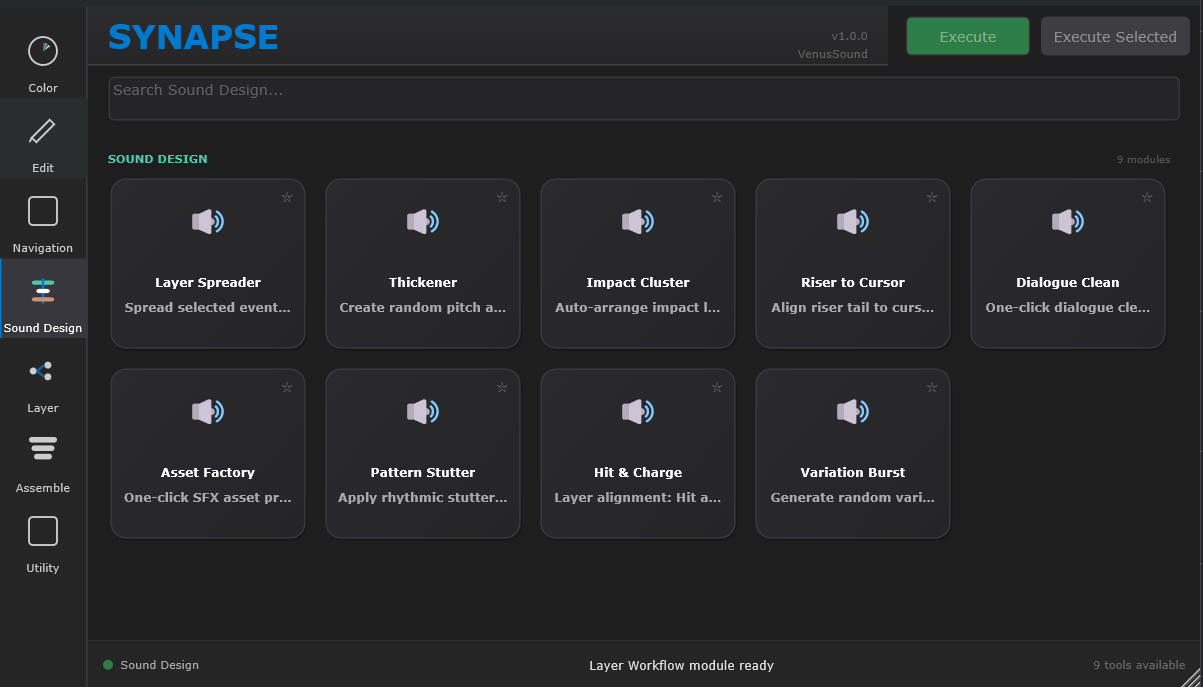Click the 'One-click SFX asset pr...' description
This screenshot has width=1203, height=687.
(208, 498)
